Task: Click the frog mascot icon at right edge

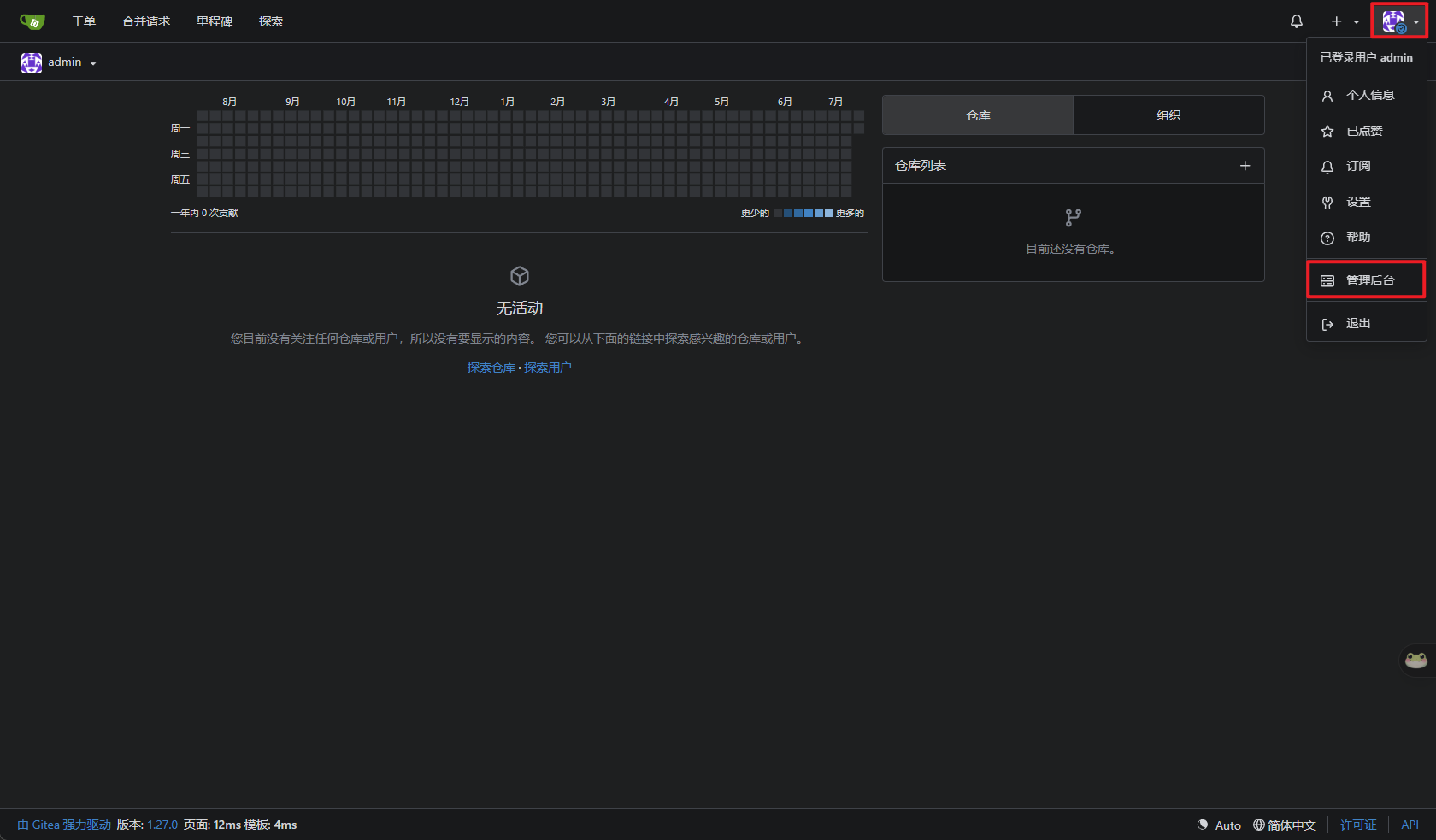Action: 1416,660
